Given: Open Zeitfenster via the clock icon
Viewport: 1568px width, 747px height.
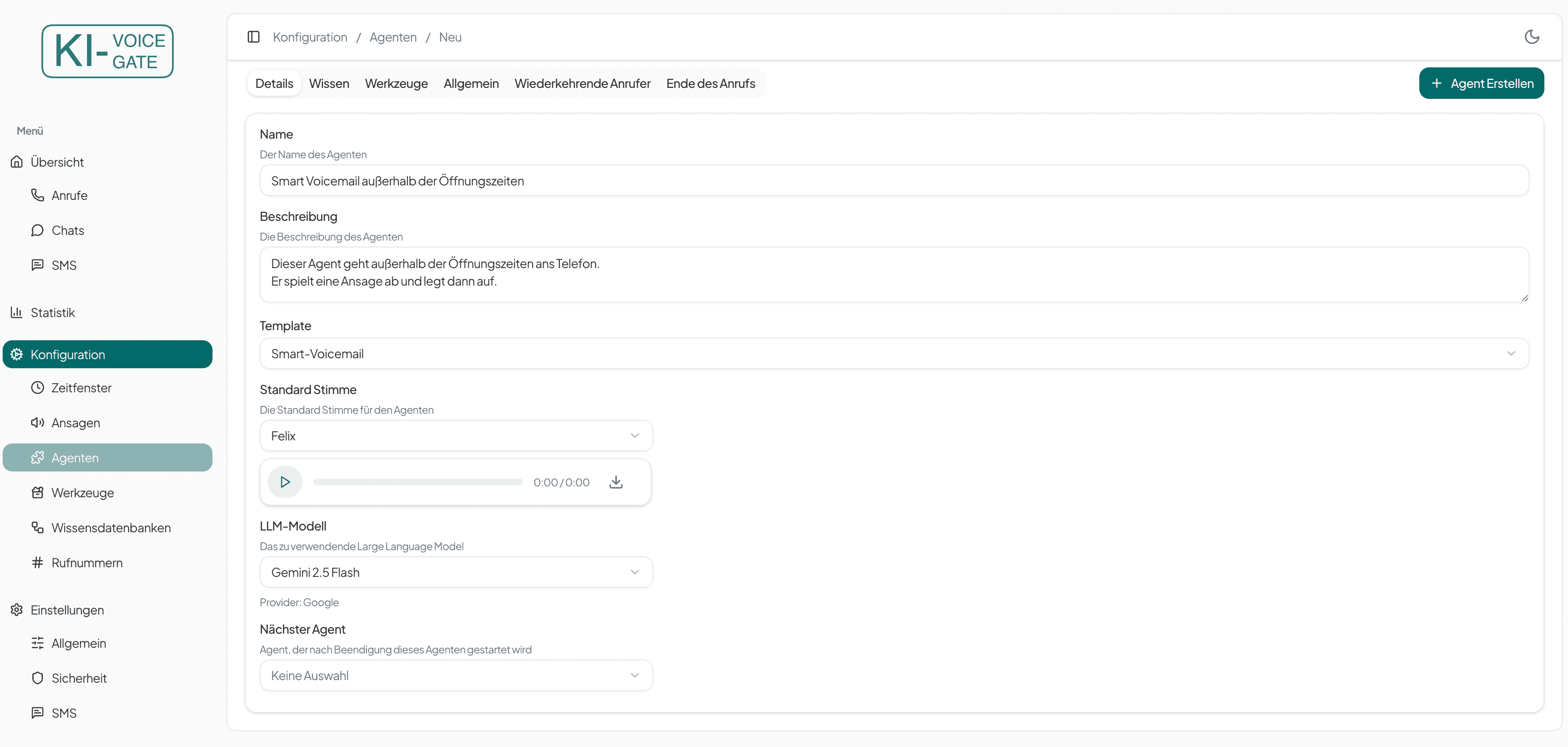Looking at the screenshot, I should (38, 388).
